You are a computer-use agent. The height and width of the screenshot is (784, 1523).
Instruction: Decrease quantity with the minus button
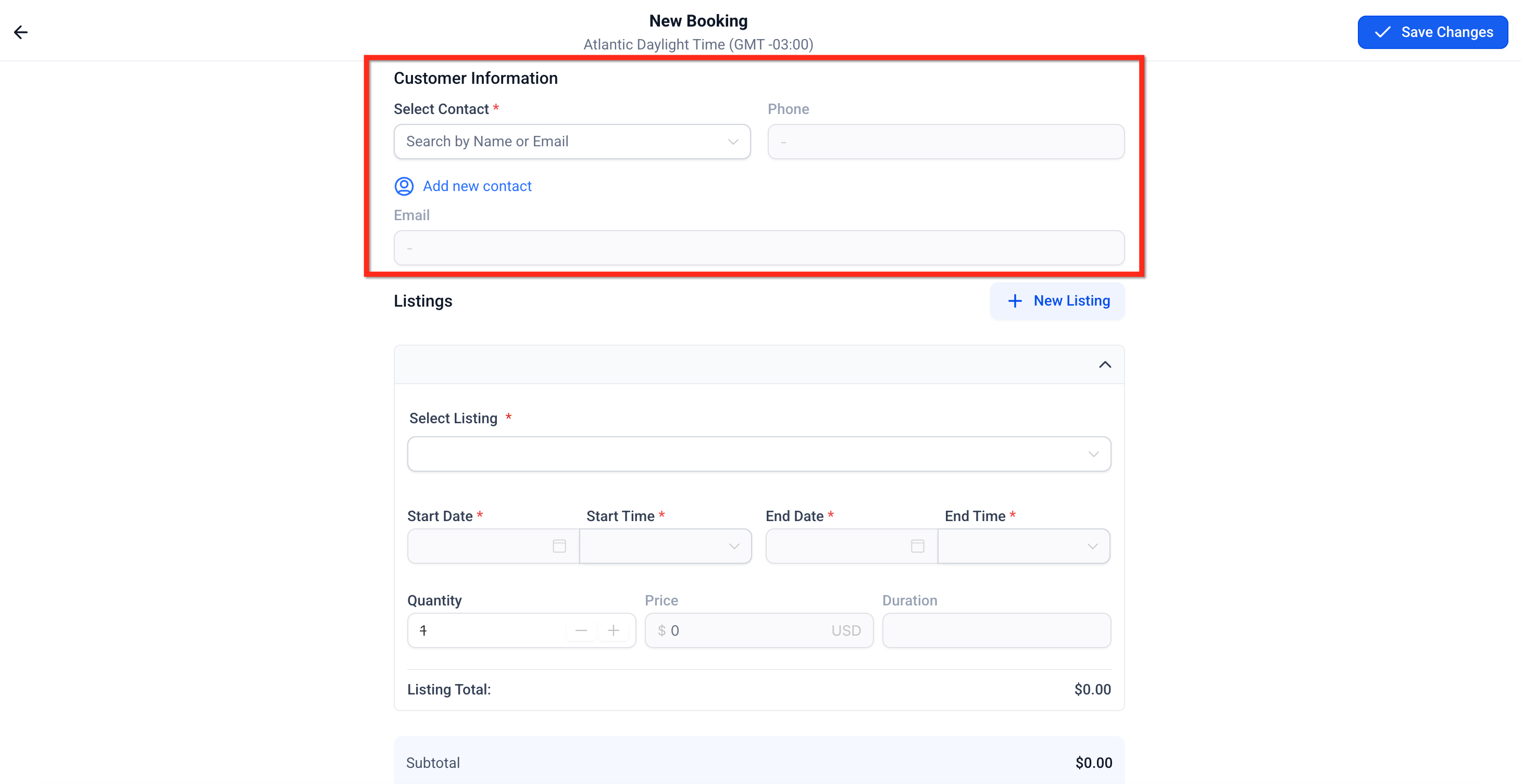(581, 630)
